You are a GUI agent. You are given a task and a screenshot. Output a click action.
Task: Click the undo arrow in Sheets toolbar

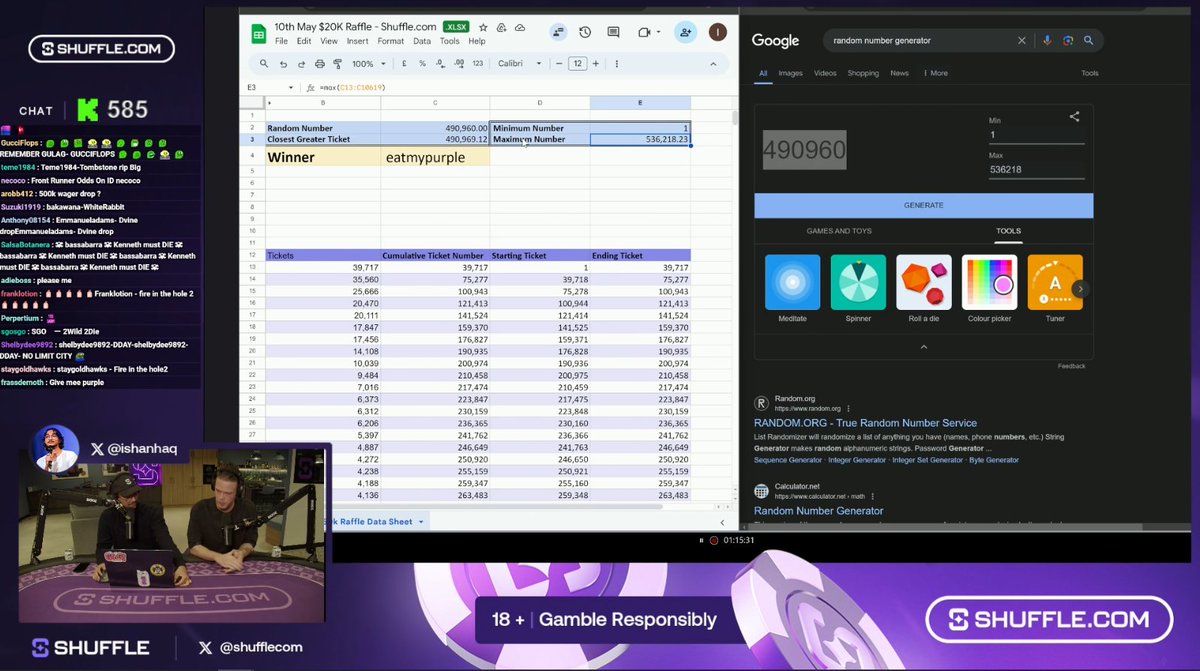click(284, 64)
